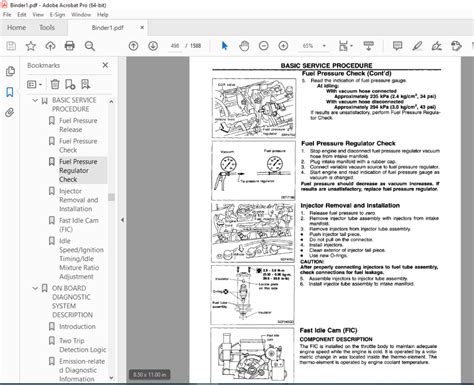Open Injector Removal and Installation bookmark
474x385 pixels.
tap(79, 200)
